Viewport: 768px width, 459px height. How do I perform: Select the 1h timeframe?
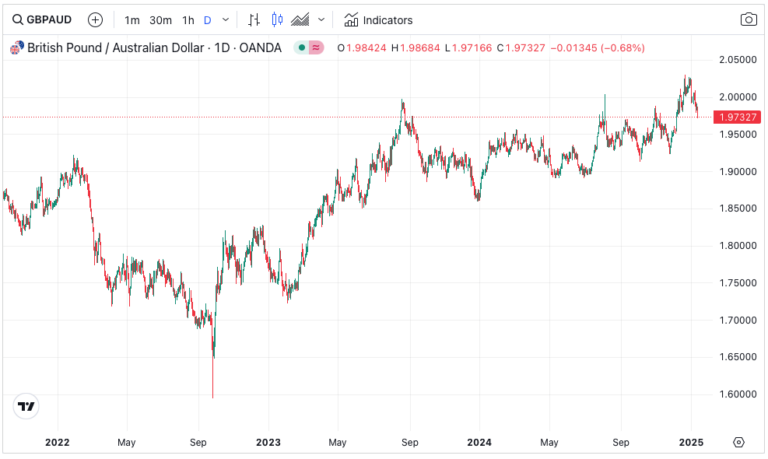click(188, 20)
